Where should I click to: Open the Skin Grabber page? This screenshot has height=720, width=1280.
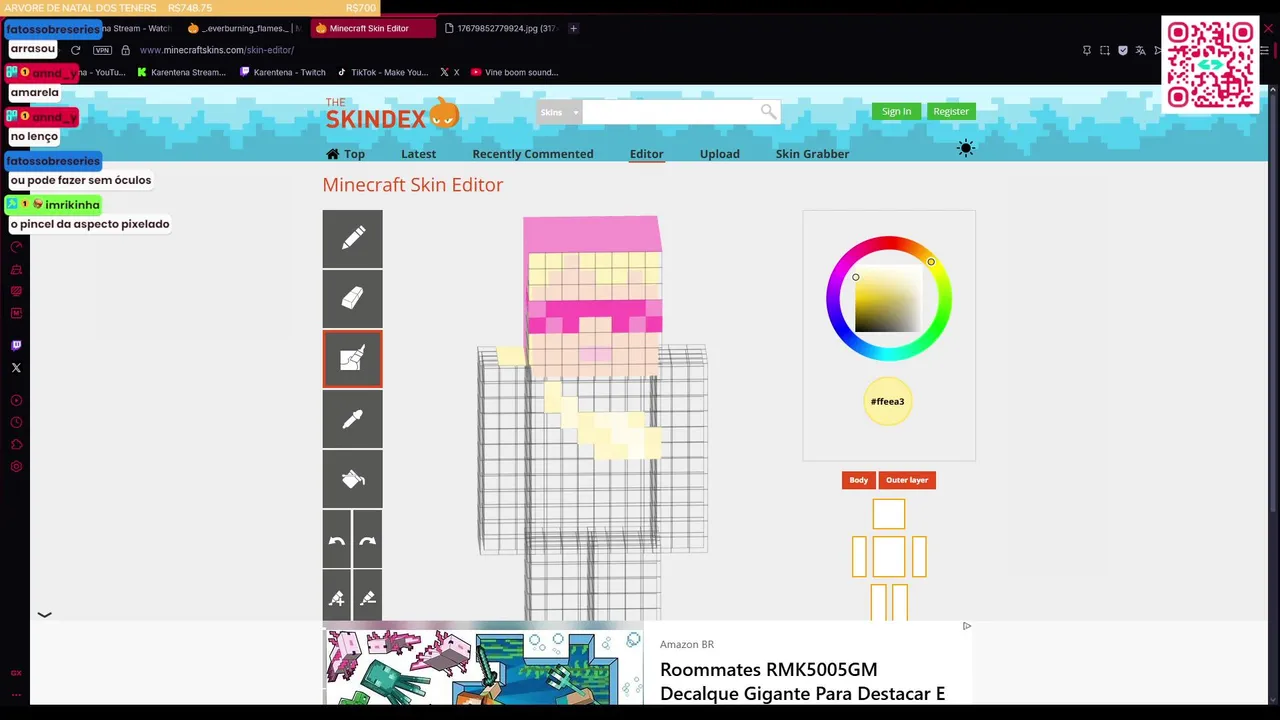pyautogui.click(x=812, y=154)
